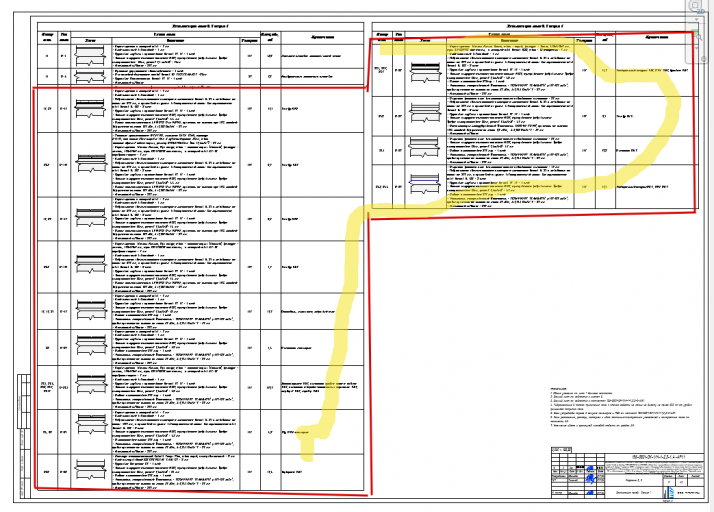714x512 pixels.
Task: Expand the zoom options dropdown arrow
Action: click(696, 48)
